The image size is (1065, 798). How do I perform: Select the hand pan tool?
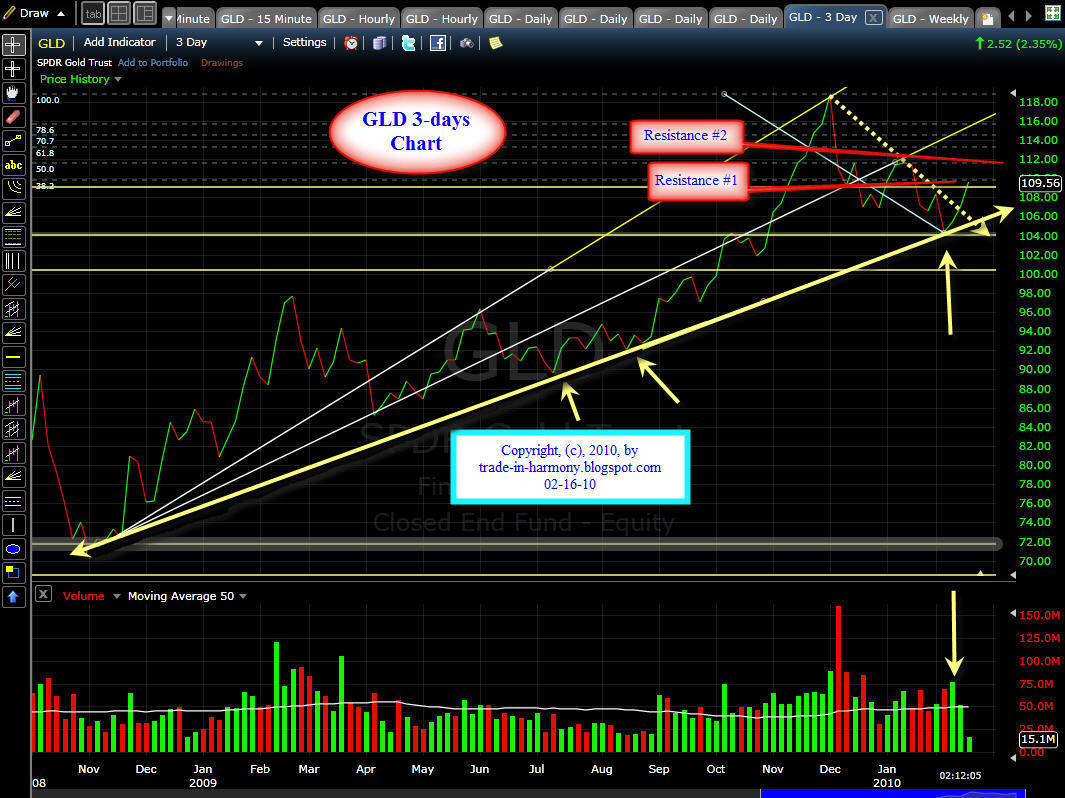(13, 92)
